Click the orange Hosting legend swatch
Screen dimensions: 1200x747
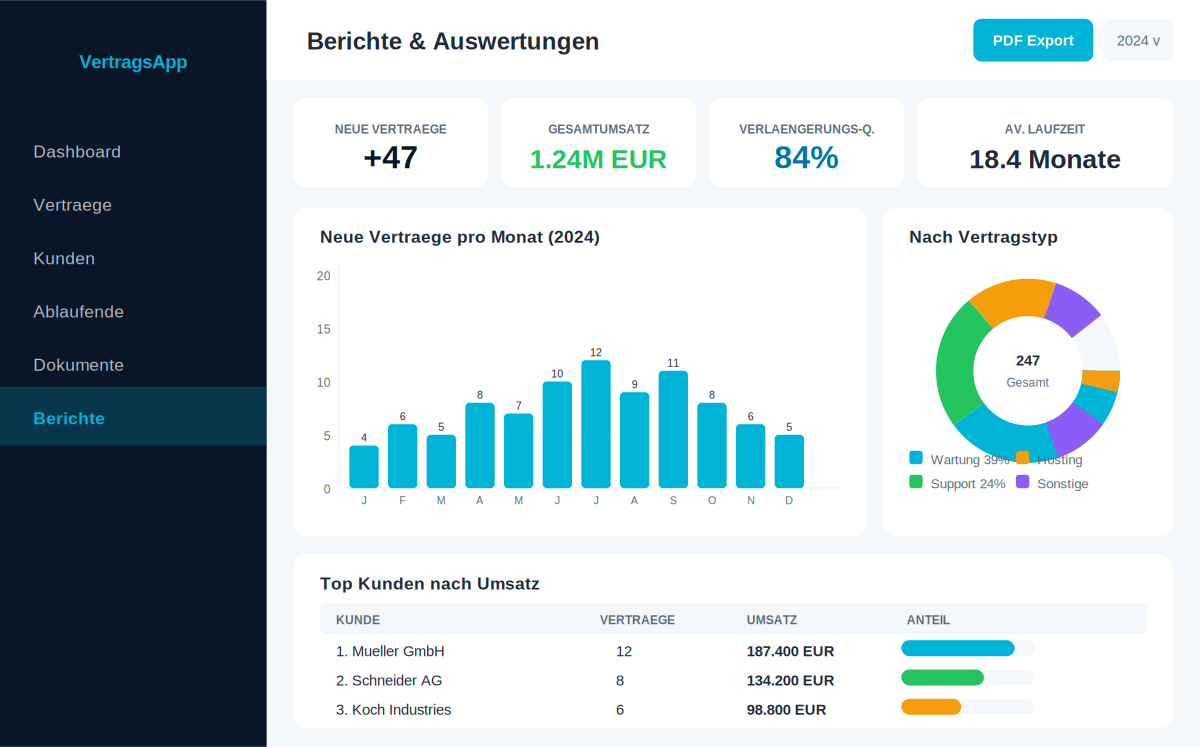[x=1023, y=458]
